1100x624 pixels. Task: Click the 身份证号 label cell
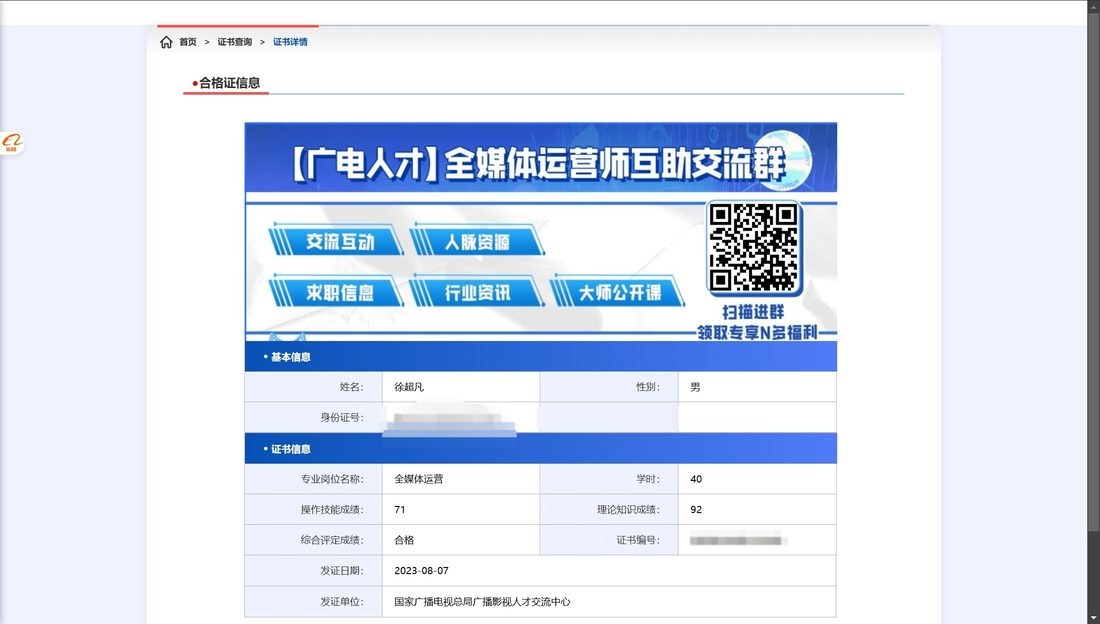[x=314, y=417]
